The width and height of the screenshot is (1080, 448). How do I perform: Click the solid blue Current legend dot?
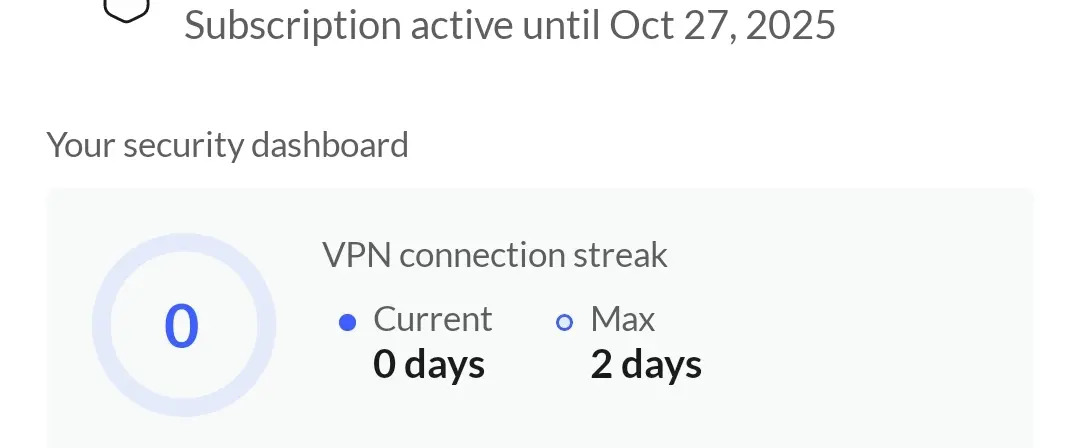(x=348, y=323)
